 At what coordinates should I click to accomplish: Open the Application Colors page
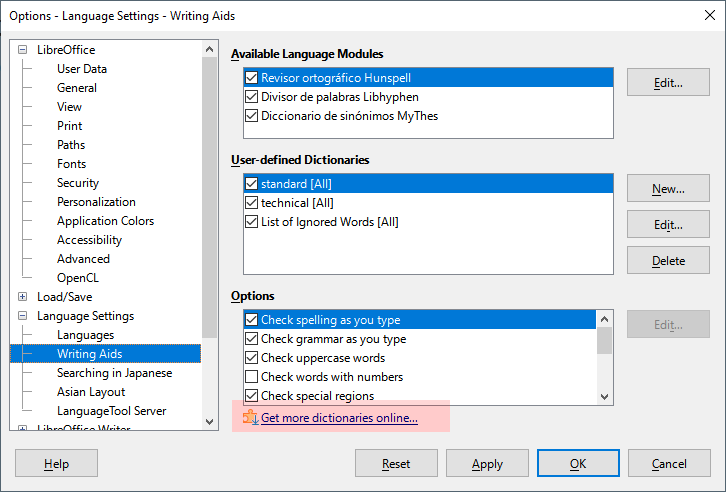click(x=105, y=221)
